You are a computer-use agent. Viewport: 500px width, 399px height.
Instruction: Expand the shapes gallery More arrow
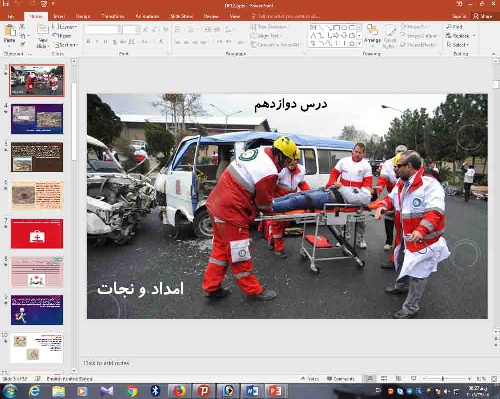[x=359, y=43]
